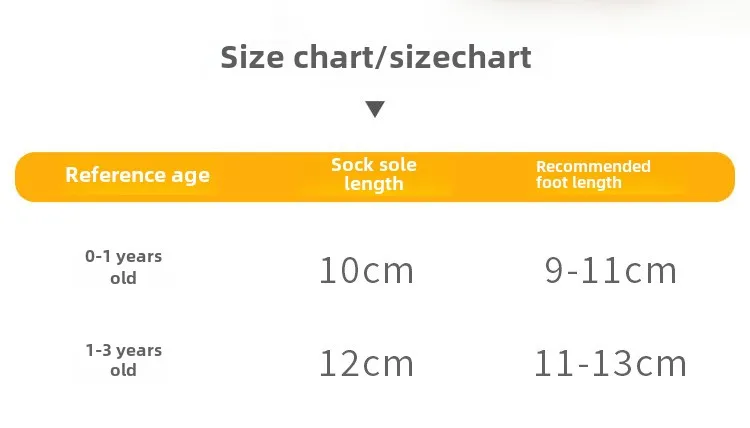Click the 12cm sock sole length value
The image size is (750, 428).
pyautogui.click(x=366, y=363)
